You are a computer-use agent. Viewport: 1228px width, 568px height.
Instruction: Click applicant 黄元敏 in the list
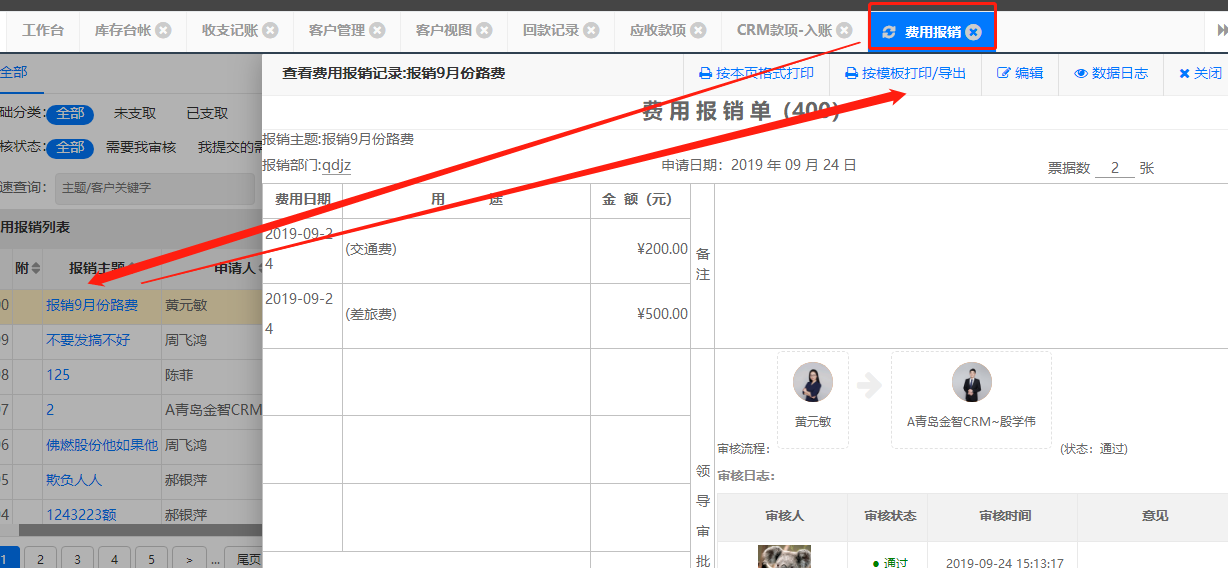(186, 305)
